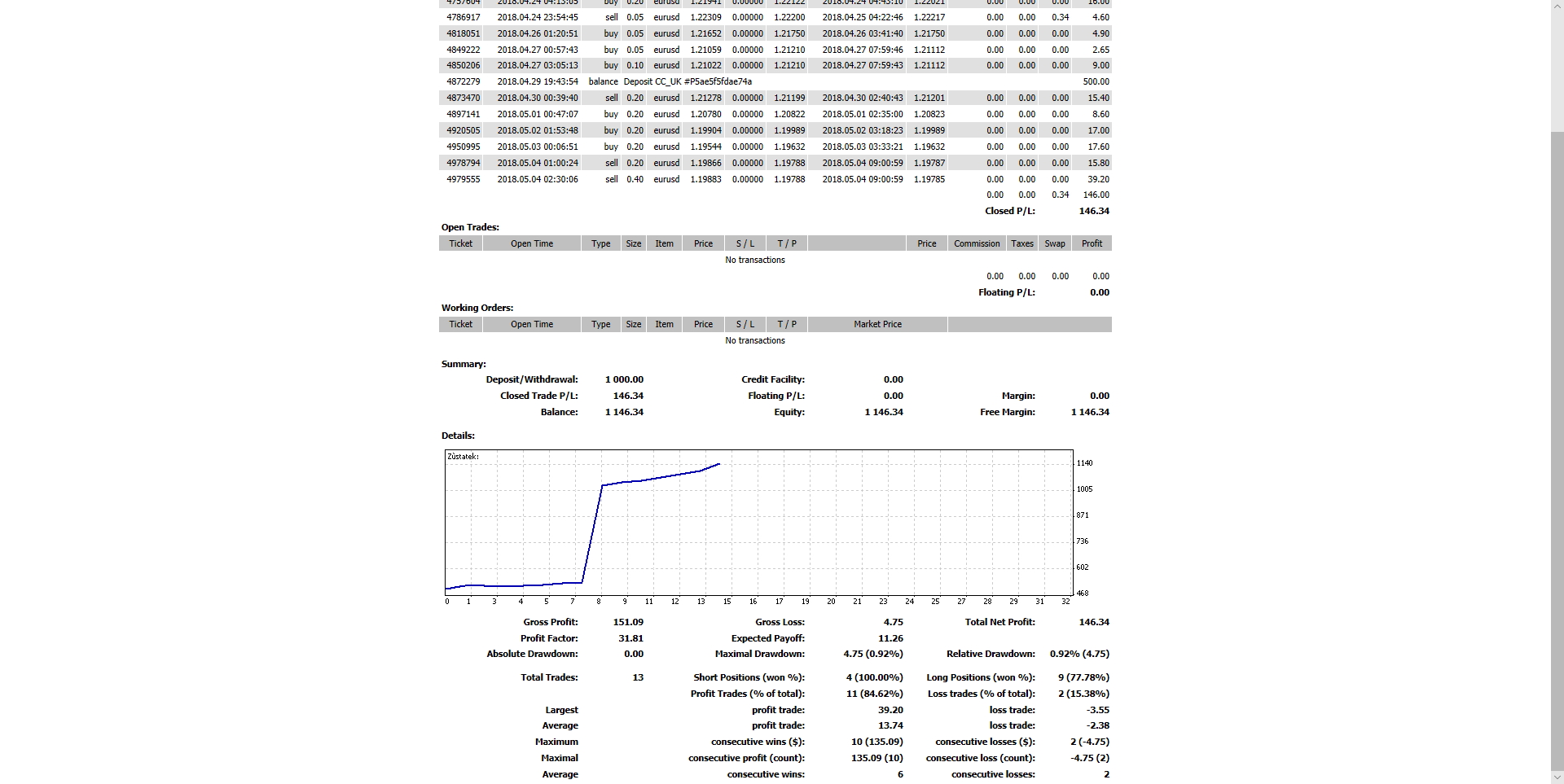This screenshot has width=1564, height=784.
Task: Click the Profit Trades value 11 (84.62%)
Action: (x=875, y=694)
